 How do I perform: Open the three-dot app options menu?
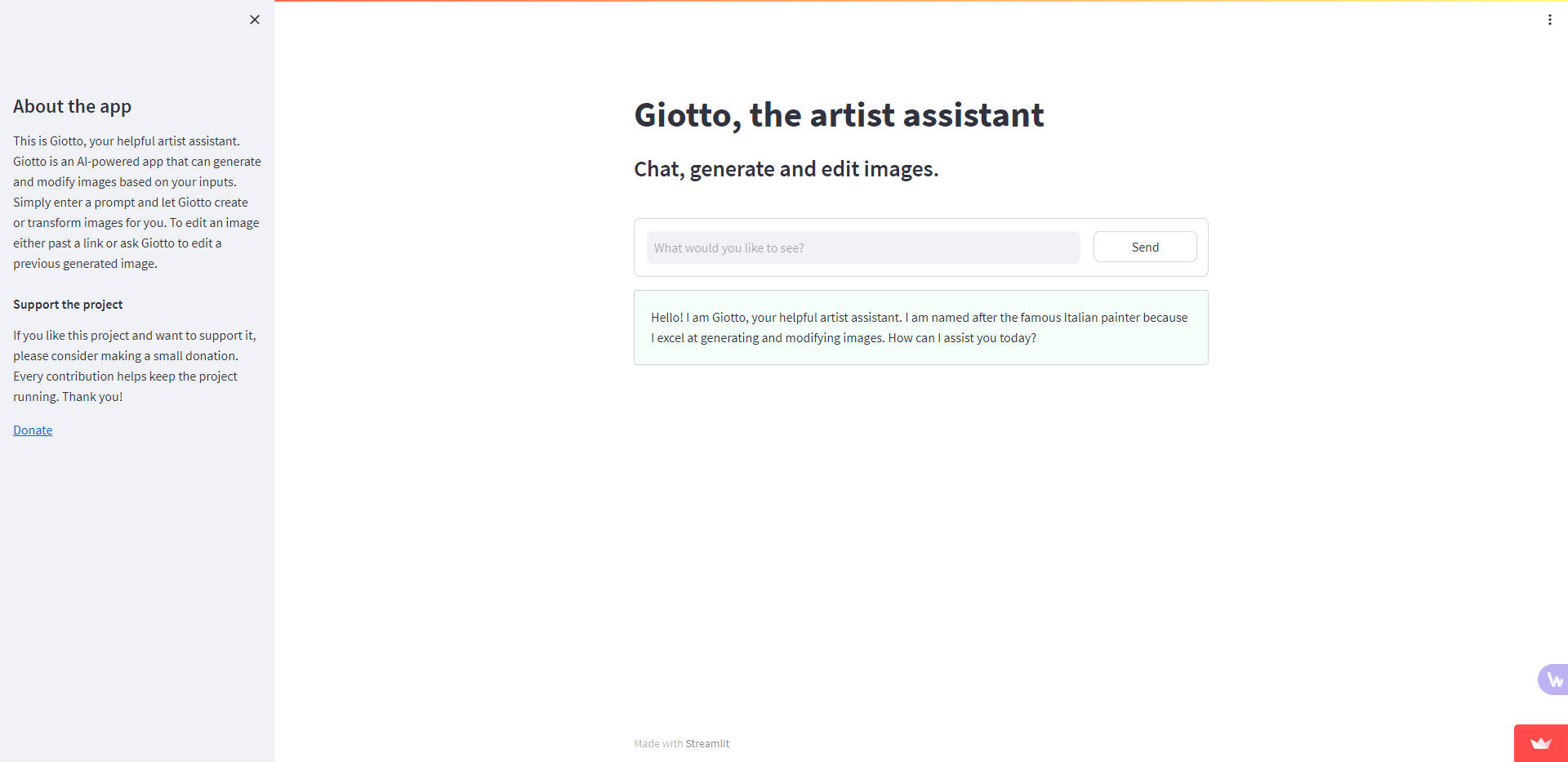[x=1549, y=20]
